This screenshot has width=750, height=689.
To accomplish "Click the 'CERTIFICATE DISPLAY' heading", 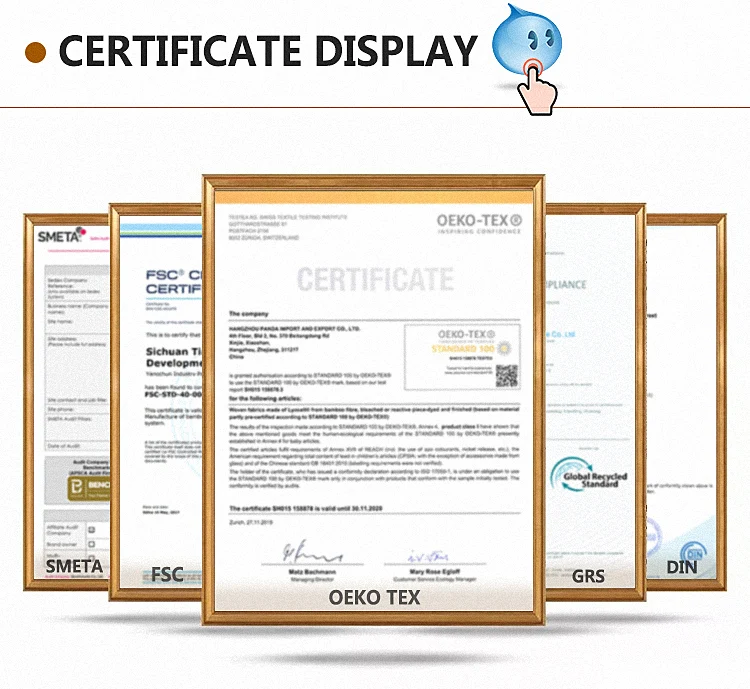I will click(x=268, y=51).
